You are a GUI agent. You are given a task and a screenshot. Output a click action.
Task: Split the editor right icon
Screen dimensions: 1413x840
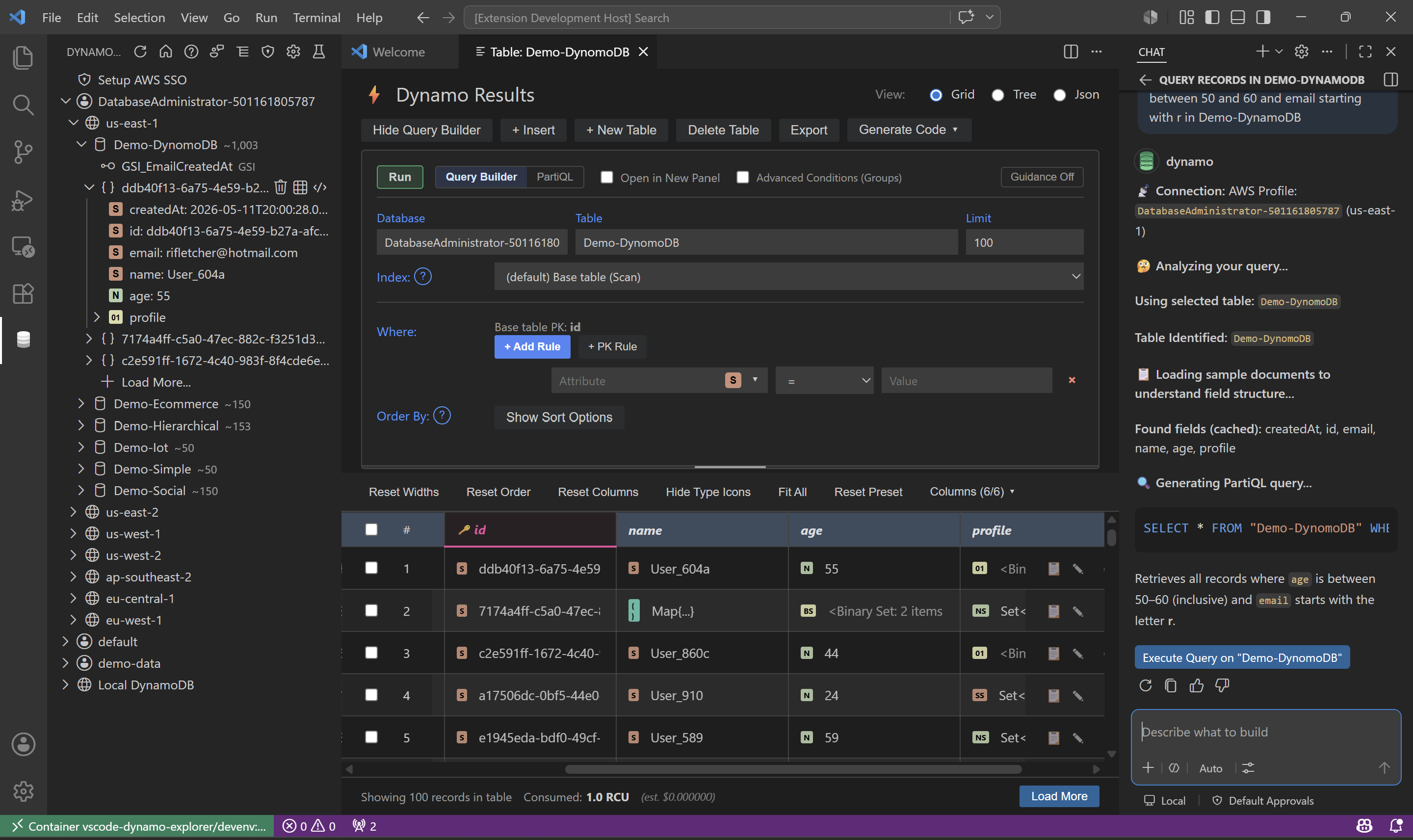click(x=1071, y=52)
